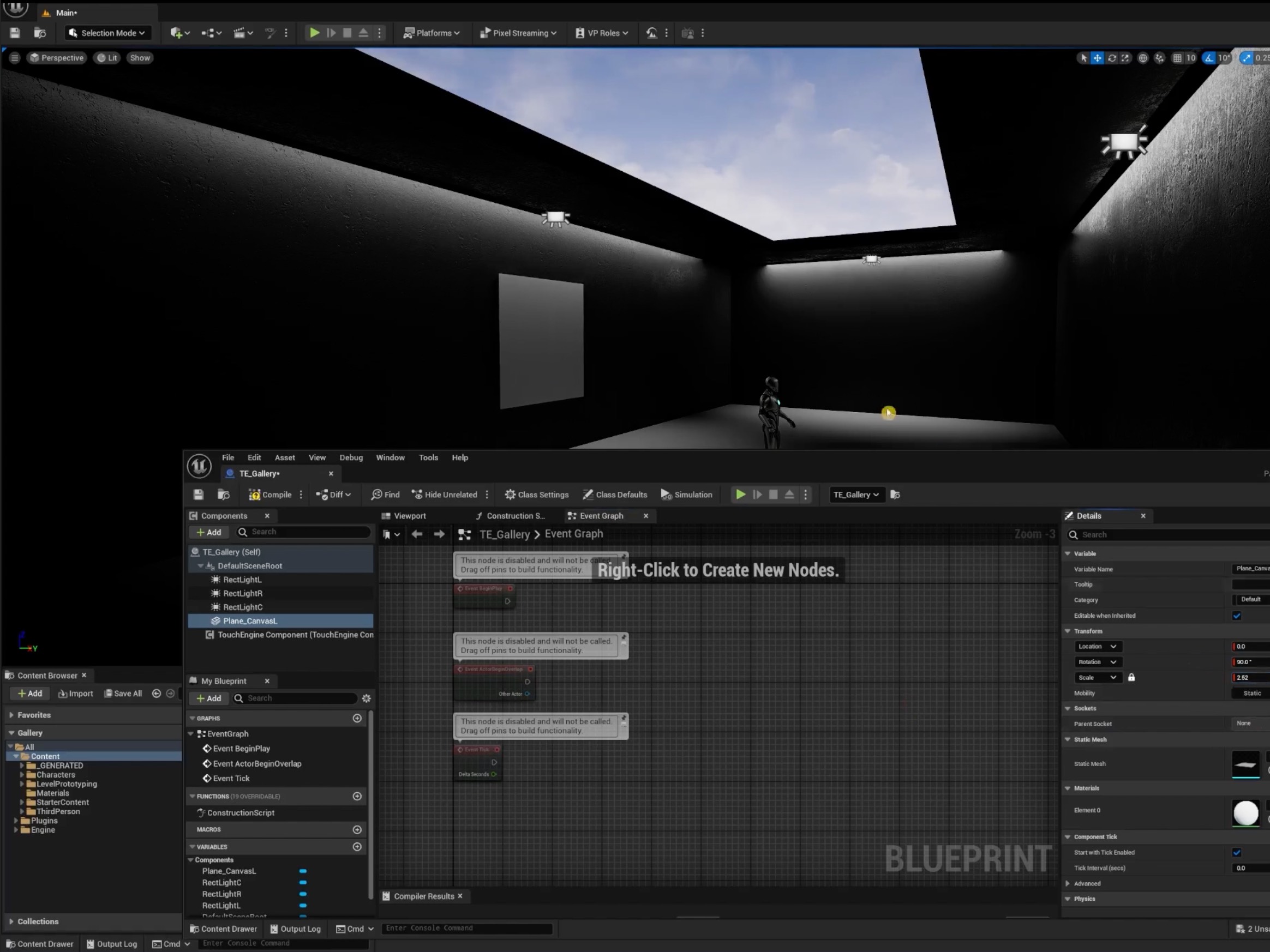Switch to blueprint Viewport tab

(404, 516)
